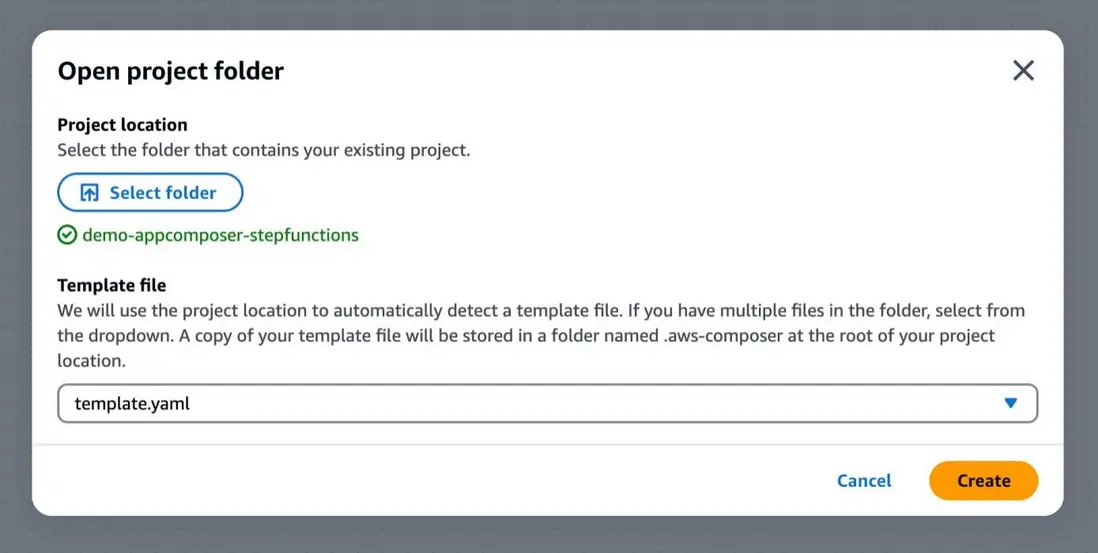
Task: Click the Project location label
Action: pyautogui.click(x=122, y=125)
